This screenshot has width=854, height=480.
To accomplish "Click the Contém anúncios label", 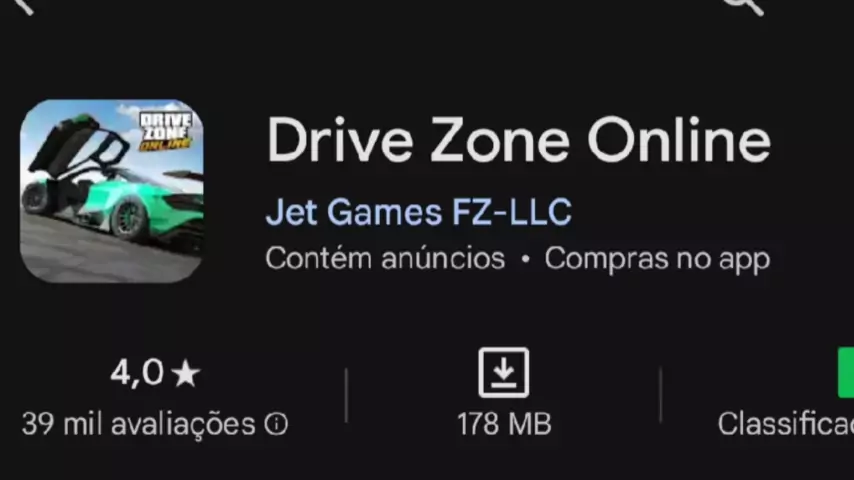I will [385, 258].
